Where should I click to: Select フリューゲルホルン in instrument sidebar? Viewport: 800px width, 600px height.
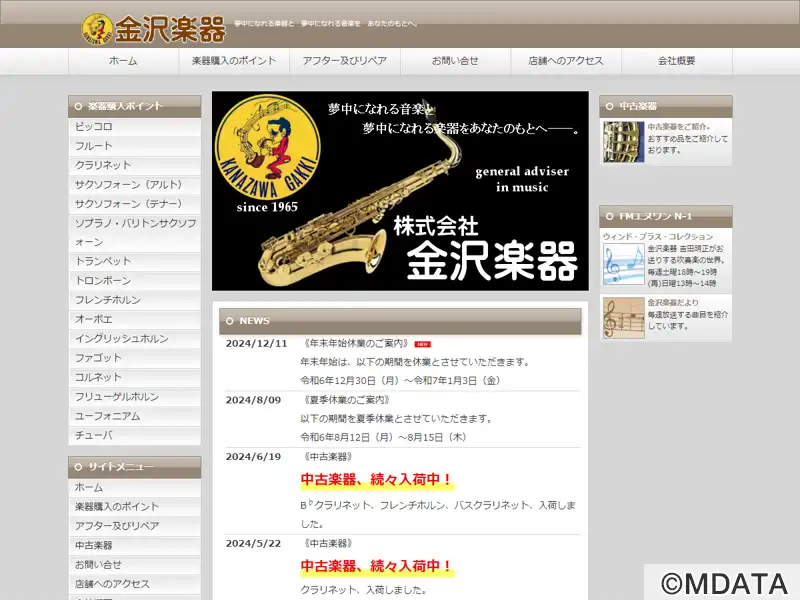[x=135, y=397]
